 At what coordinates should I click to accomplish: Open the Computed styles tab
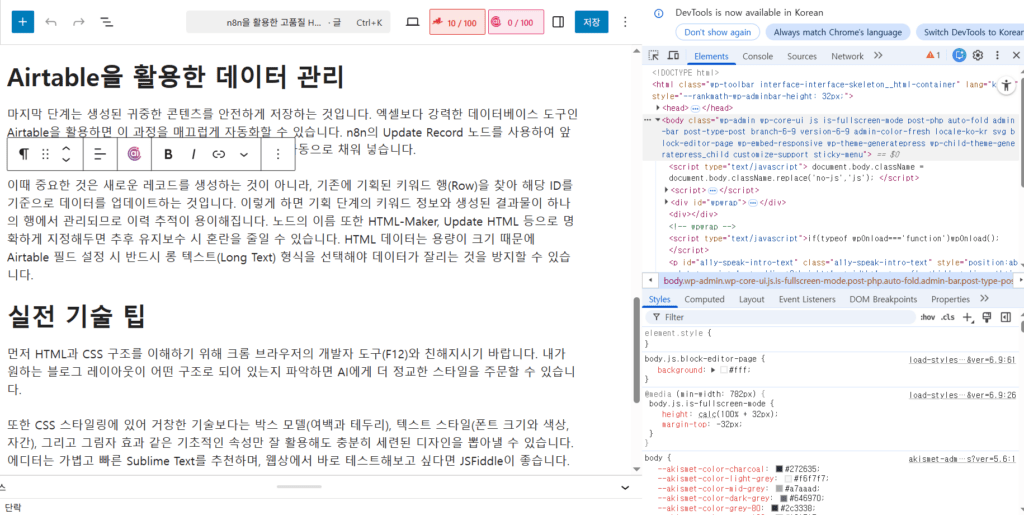704,299
